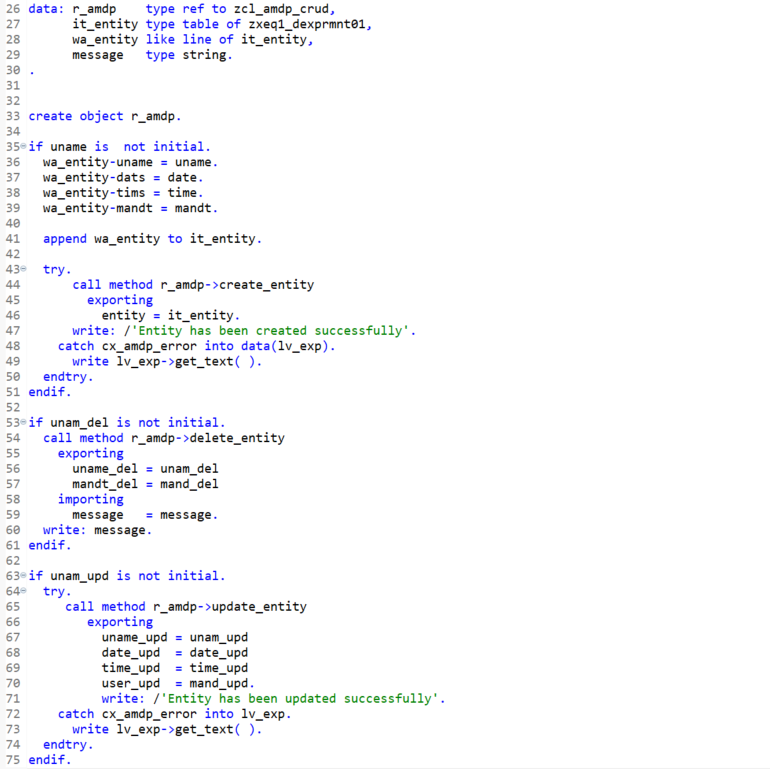Click 'append wa_entity to it_entity' line

[152, 239]
